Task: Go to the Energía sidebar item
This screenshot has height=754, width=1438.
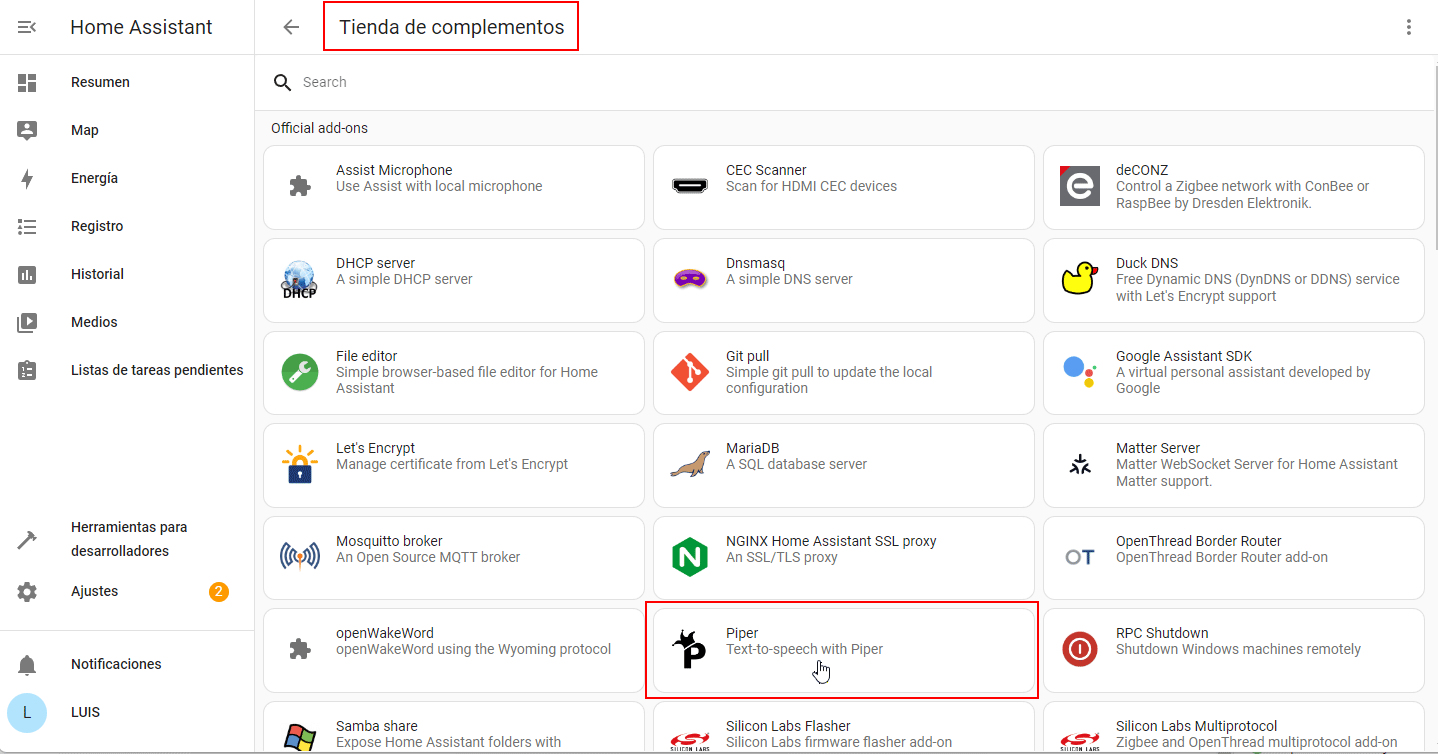Action: (x=94, y=178)
